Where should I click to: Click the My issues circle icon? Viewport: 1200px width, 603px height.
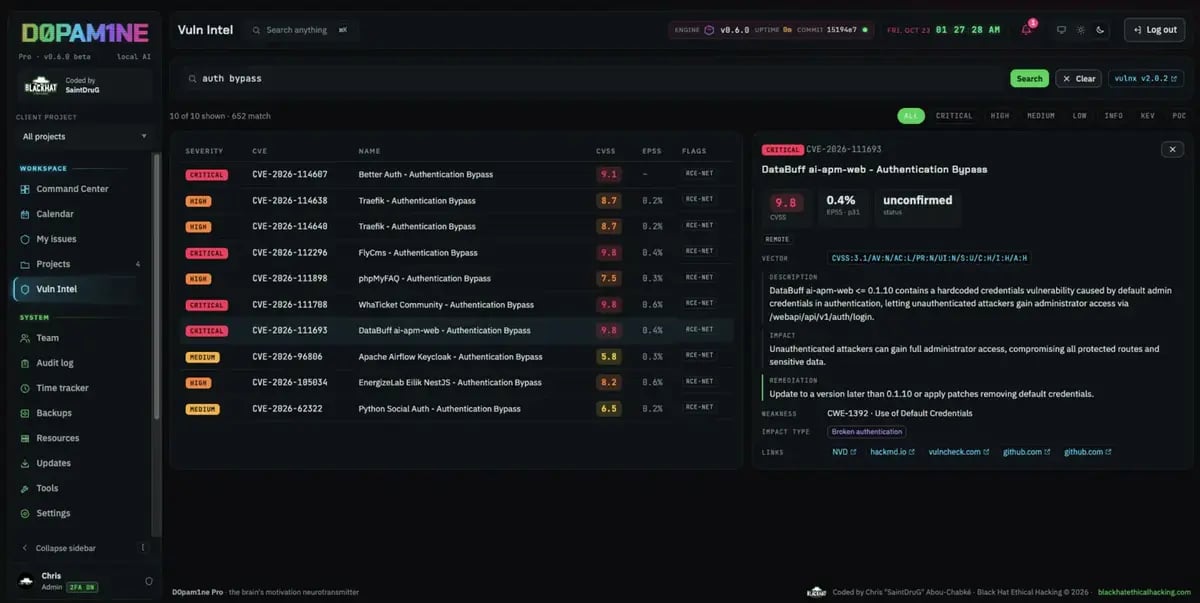pyautogui.click(x=26, y=239)
